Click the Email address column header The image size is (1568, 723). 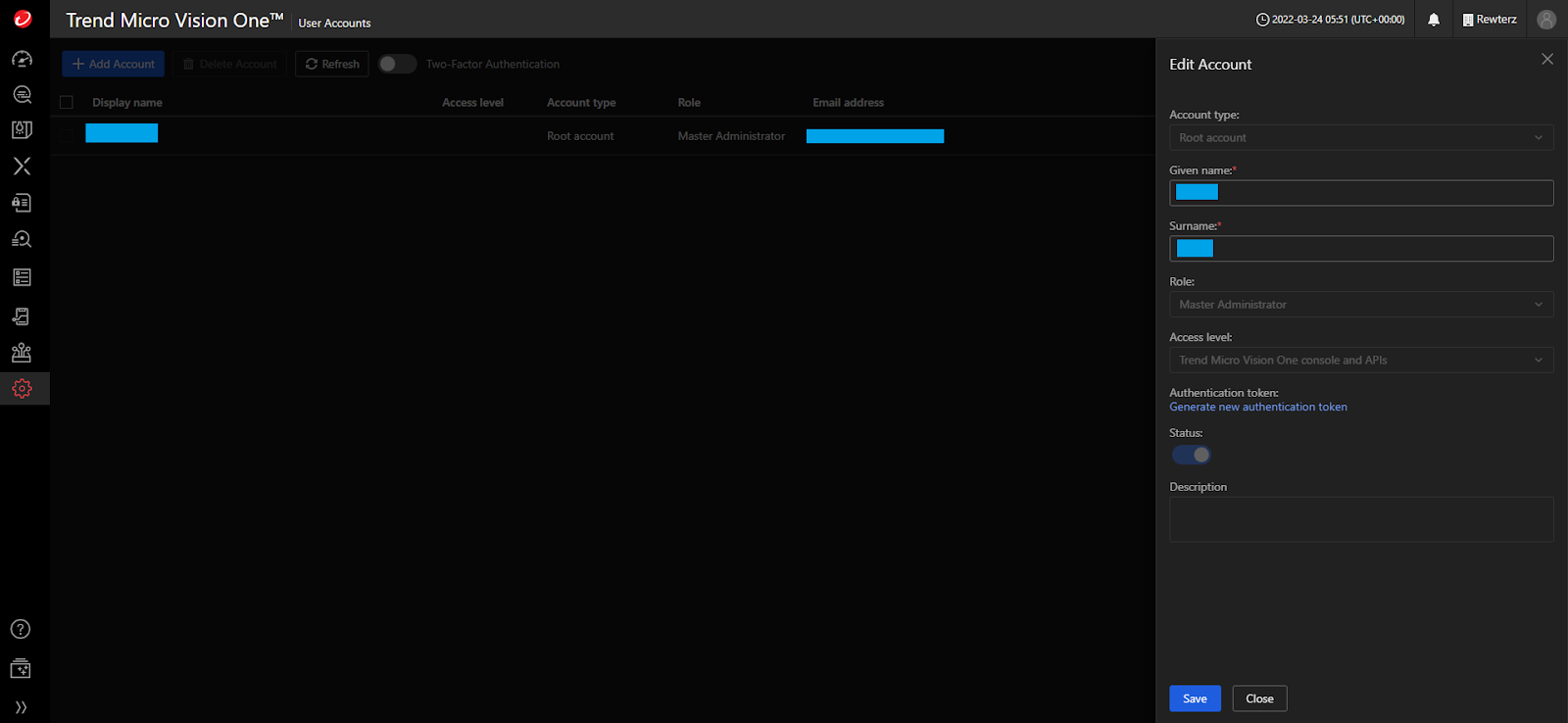tap(848, 103)
